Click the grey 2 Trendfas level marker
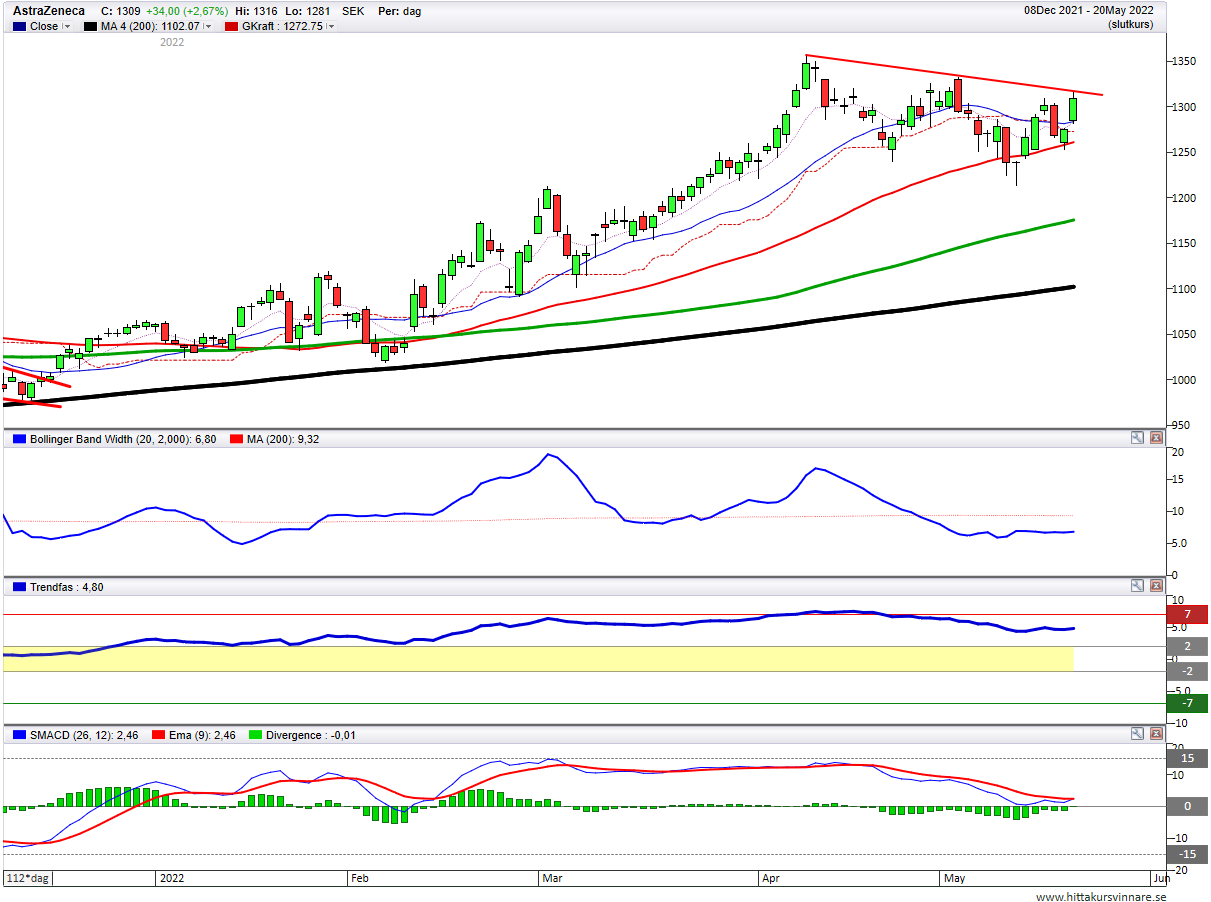1211x902 pixels. coord(1187,647)
